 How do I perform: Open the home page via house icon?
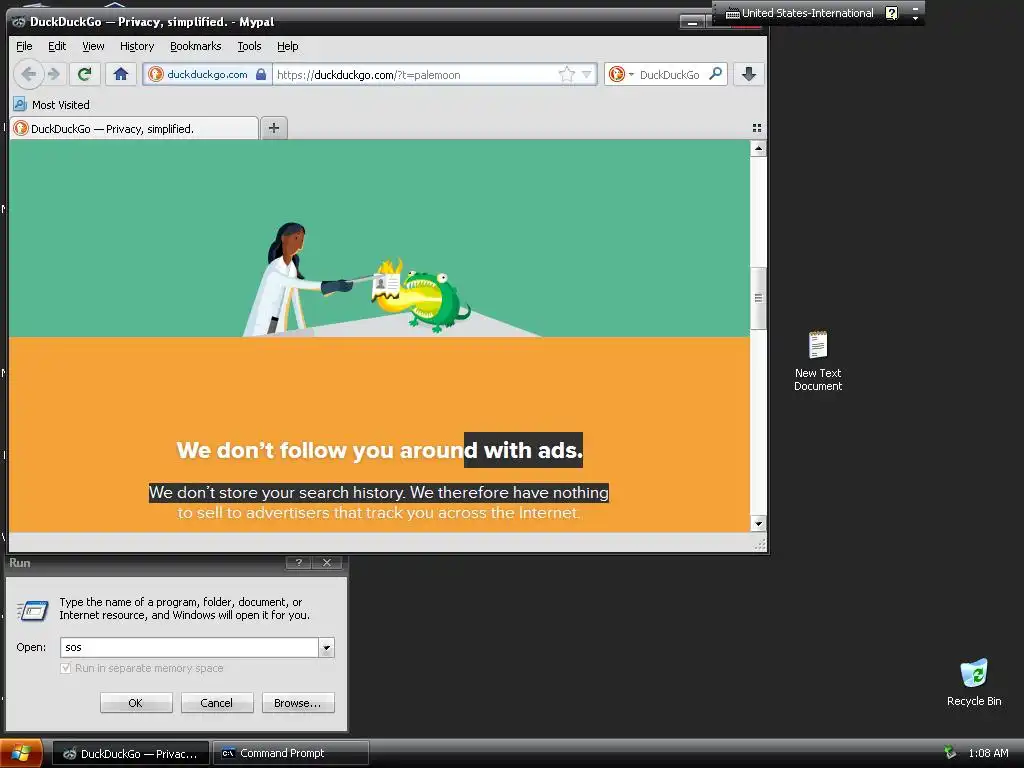[121, 74]
